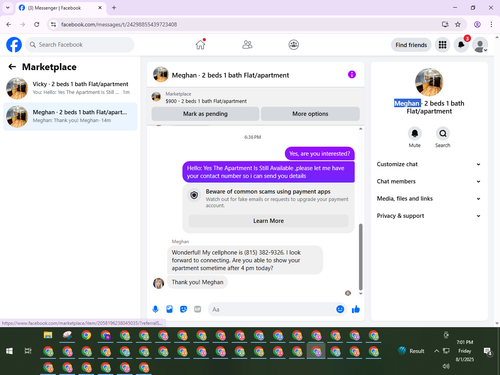The image size is (500, 375).
Task: Click Meghan's cellphone number message
Action: pos(245,260)
